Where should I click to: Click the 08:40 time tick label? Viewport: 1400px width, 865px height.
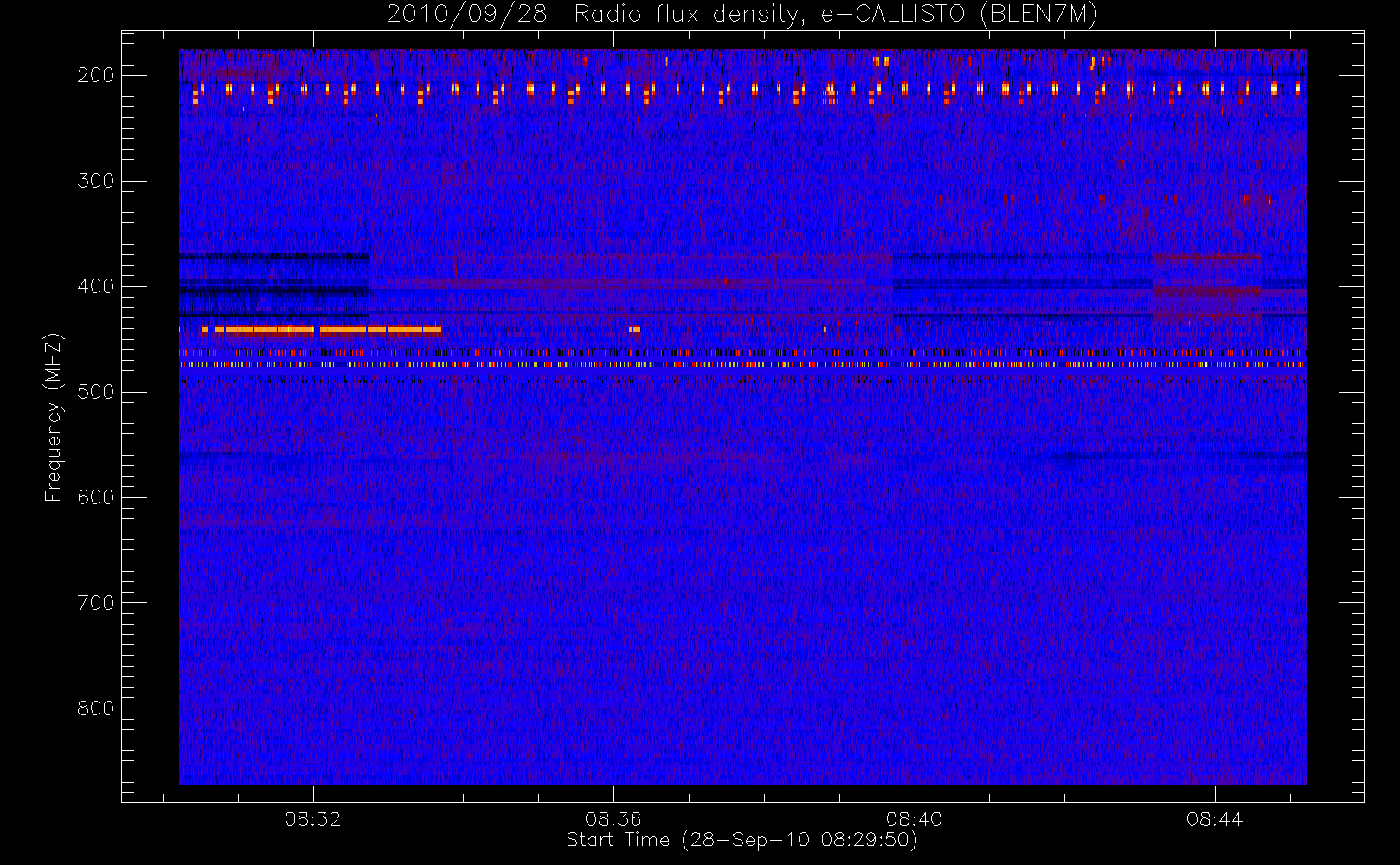(x=915, y=818)
